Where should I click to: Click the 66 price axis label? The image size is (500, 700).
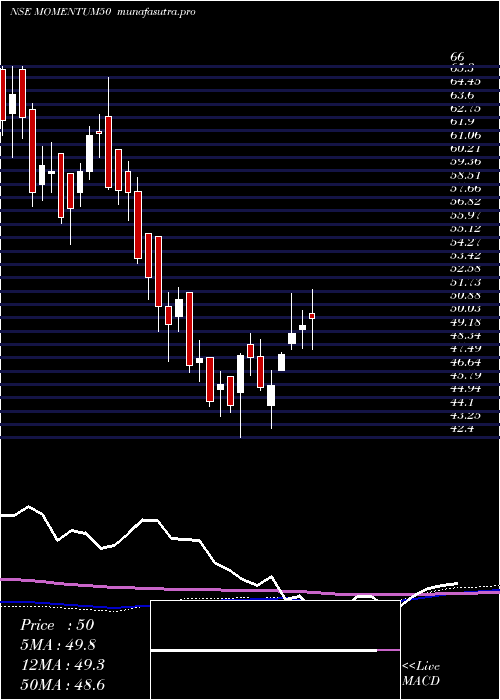point(458,57)
